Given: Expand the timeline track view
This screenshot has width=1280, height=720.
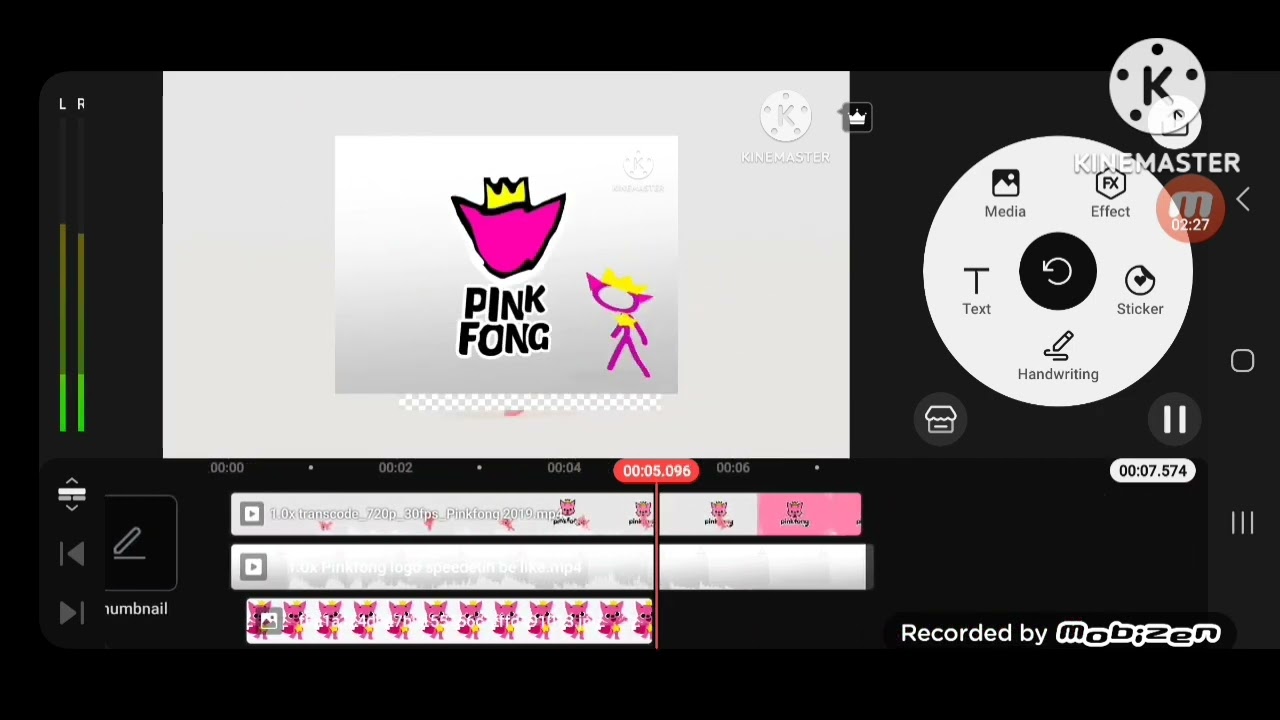Looking at the screenshot, I should (72, 494).
